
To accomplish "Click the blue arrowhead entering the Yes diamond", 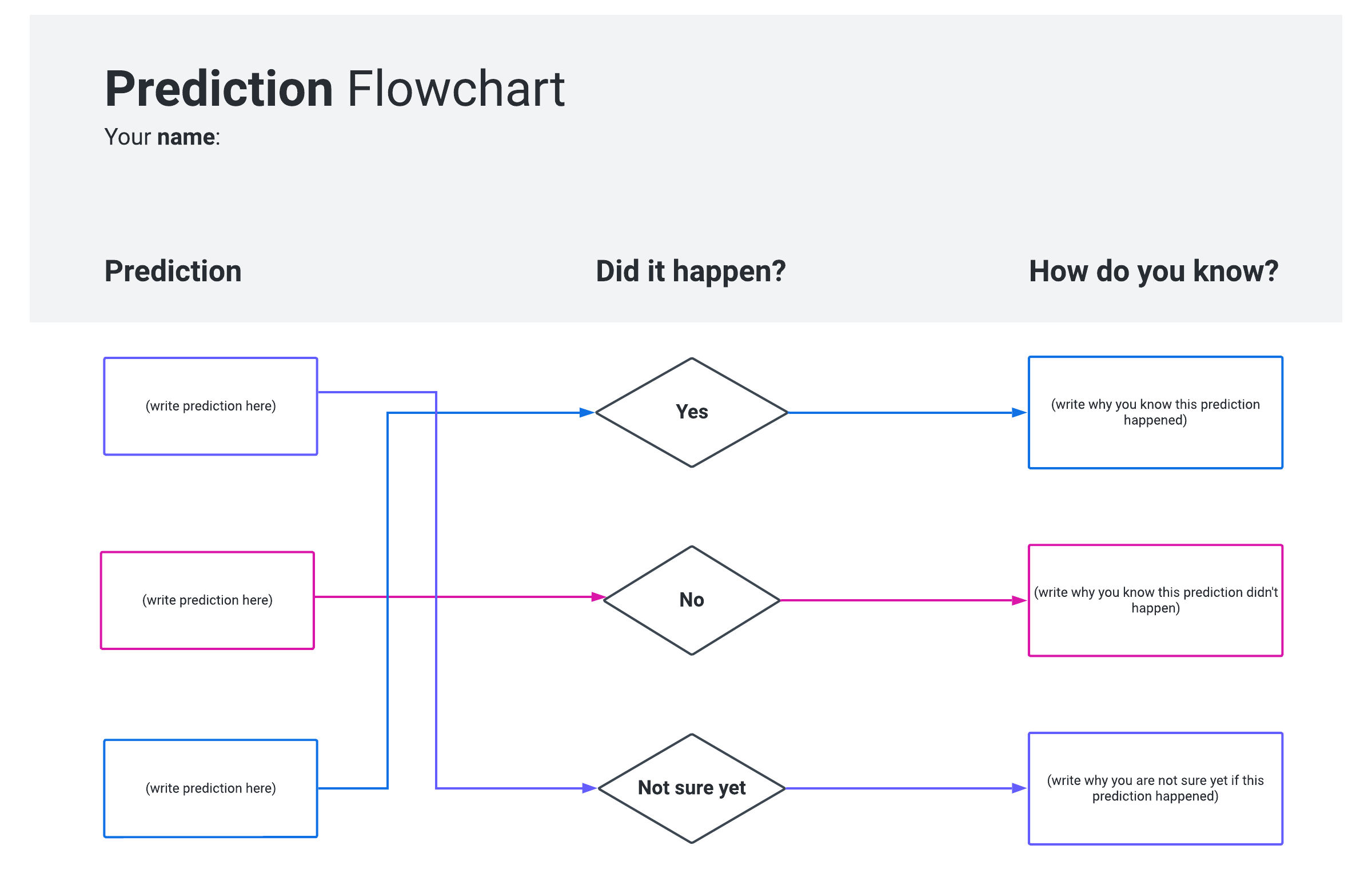I will (x=587, y=413).
